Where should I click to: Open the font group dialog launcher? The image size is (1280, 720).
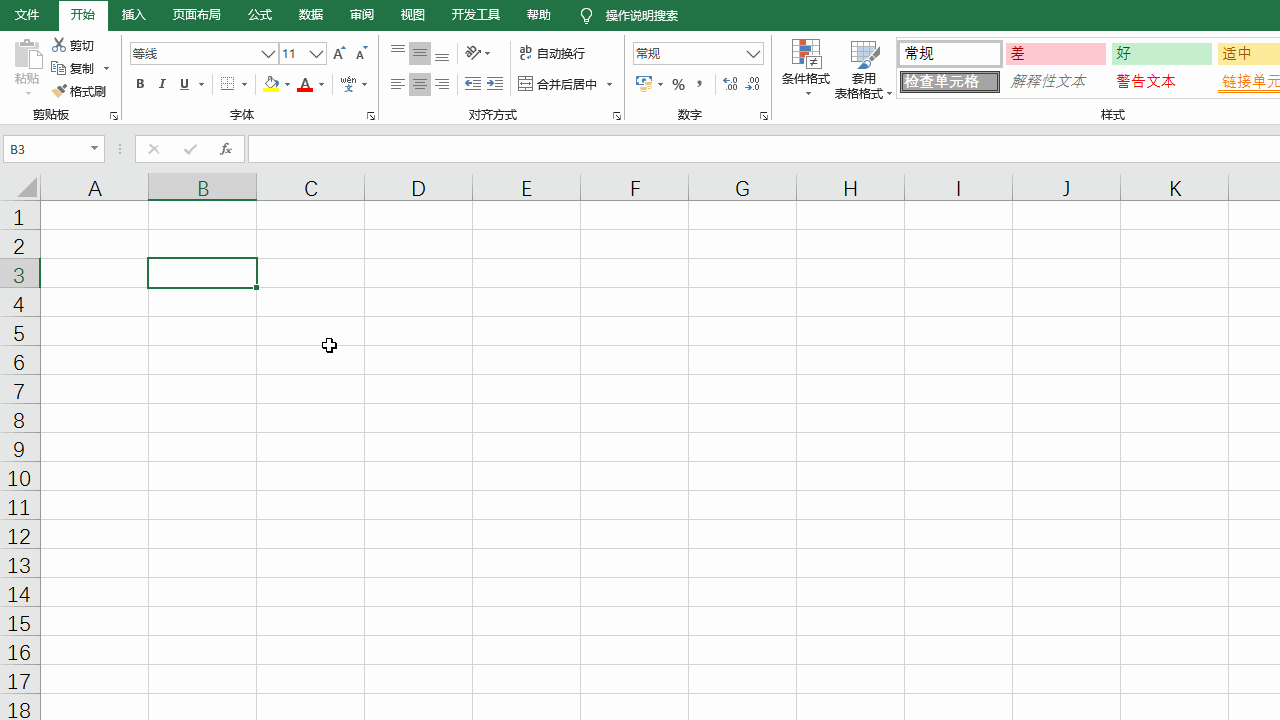click(x=371, y=116)
